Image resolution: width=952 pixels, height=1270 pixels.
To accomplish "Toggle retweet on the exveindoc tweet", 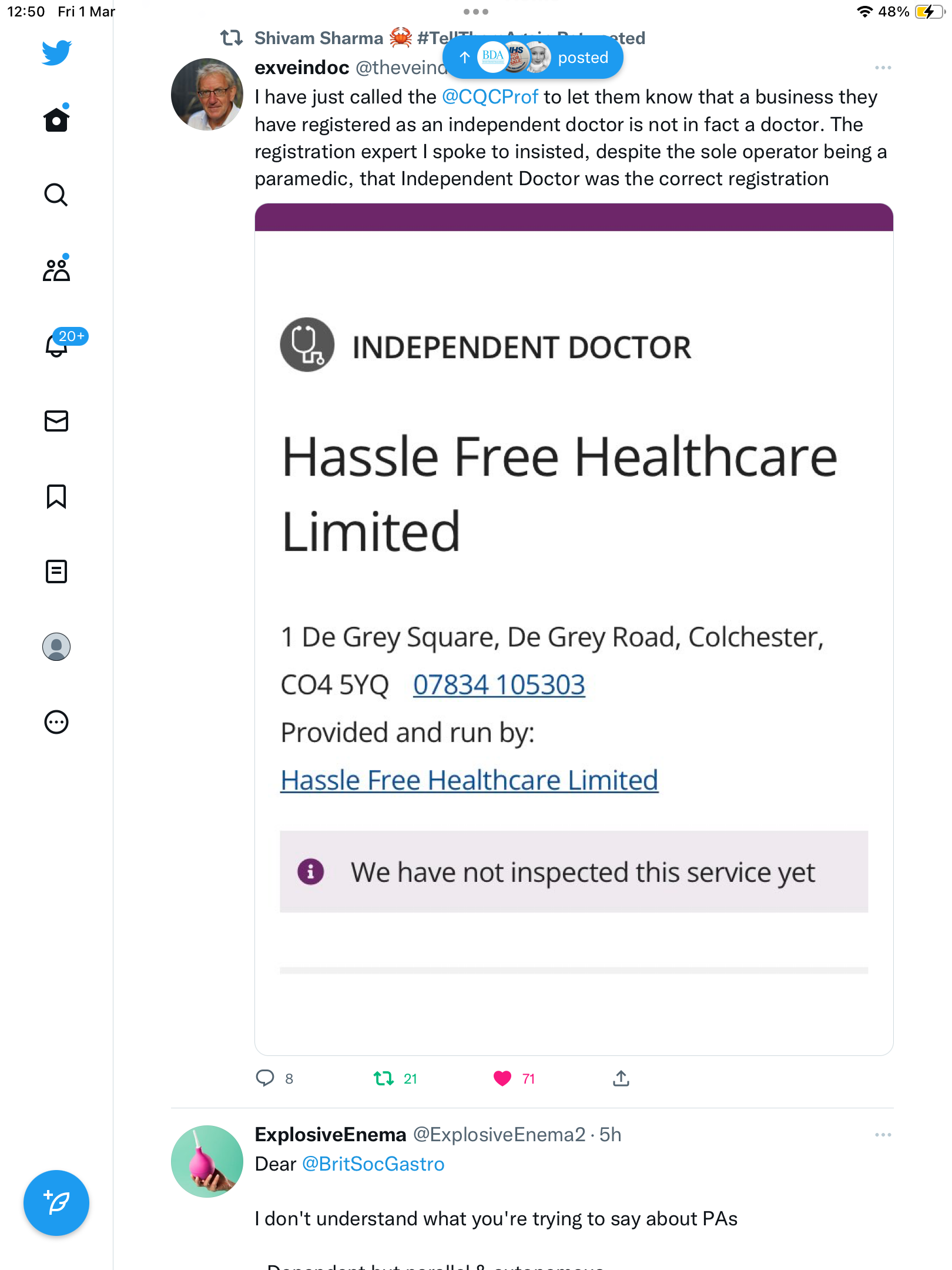I will pyautogui.click(x=384, y=1078).
